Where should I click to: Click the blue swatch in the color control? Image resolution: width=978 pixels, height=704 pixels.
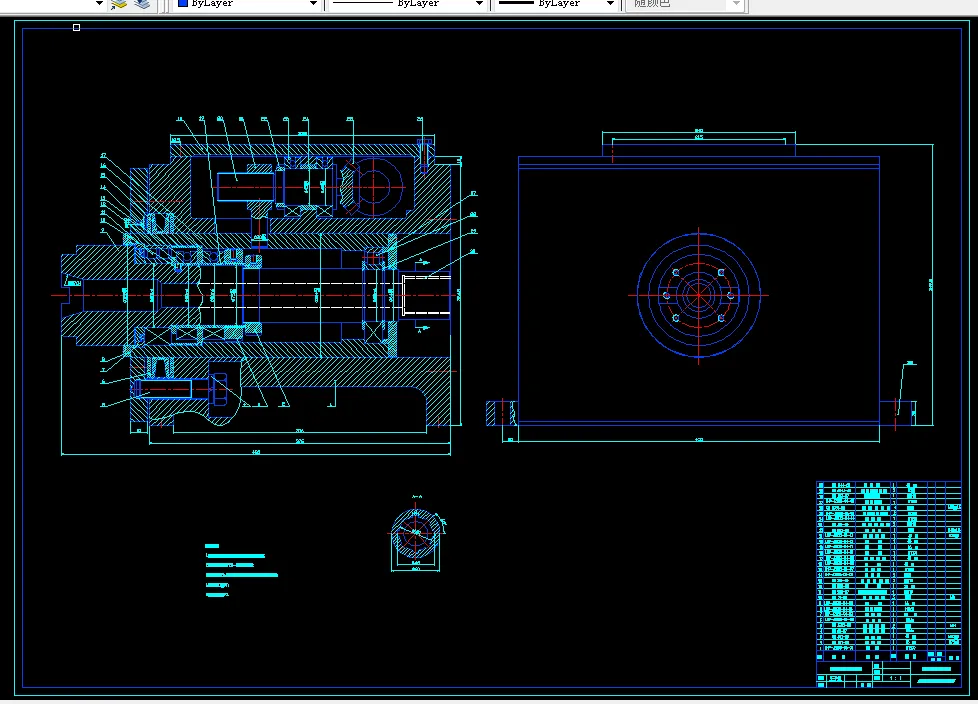click(x=183, y=3)
